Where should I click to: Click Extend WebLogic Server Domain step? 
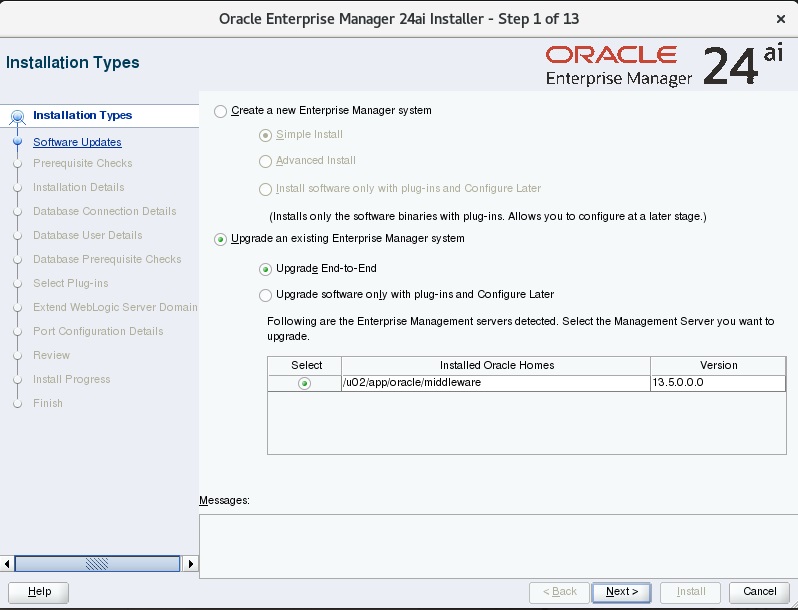click(115, 307)
